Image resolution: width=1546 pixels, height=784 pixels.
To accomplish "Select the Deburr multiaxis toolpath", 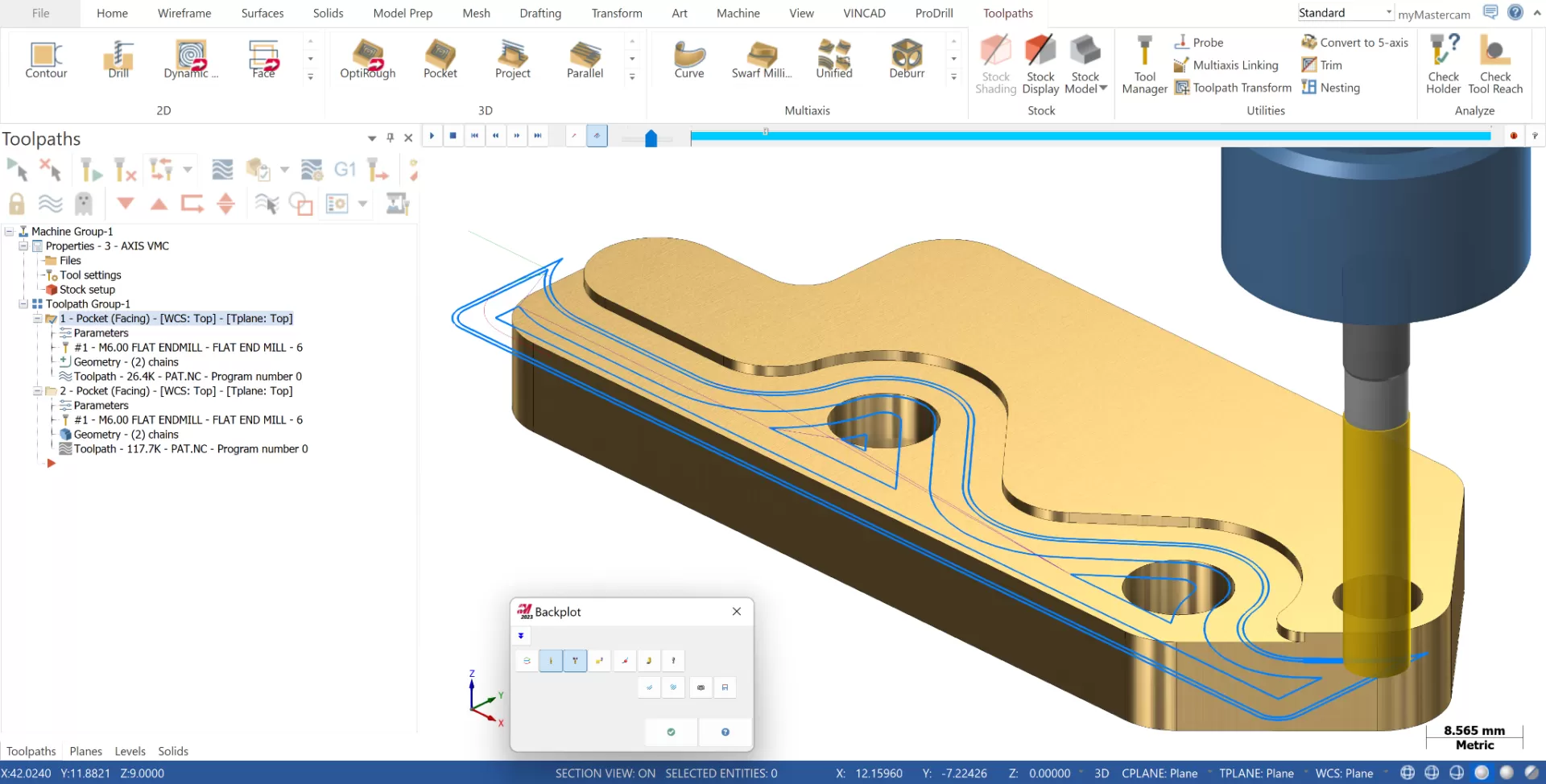I will 907,60.
